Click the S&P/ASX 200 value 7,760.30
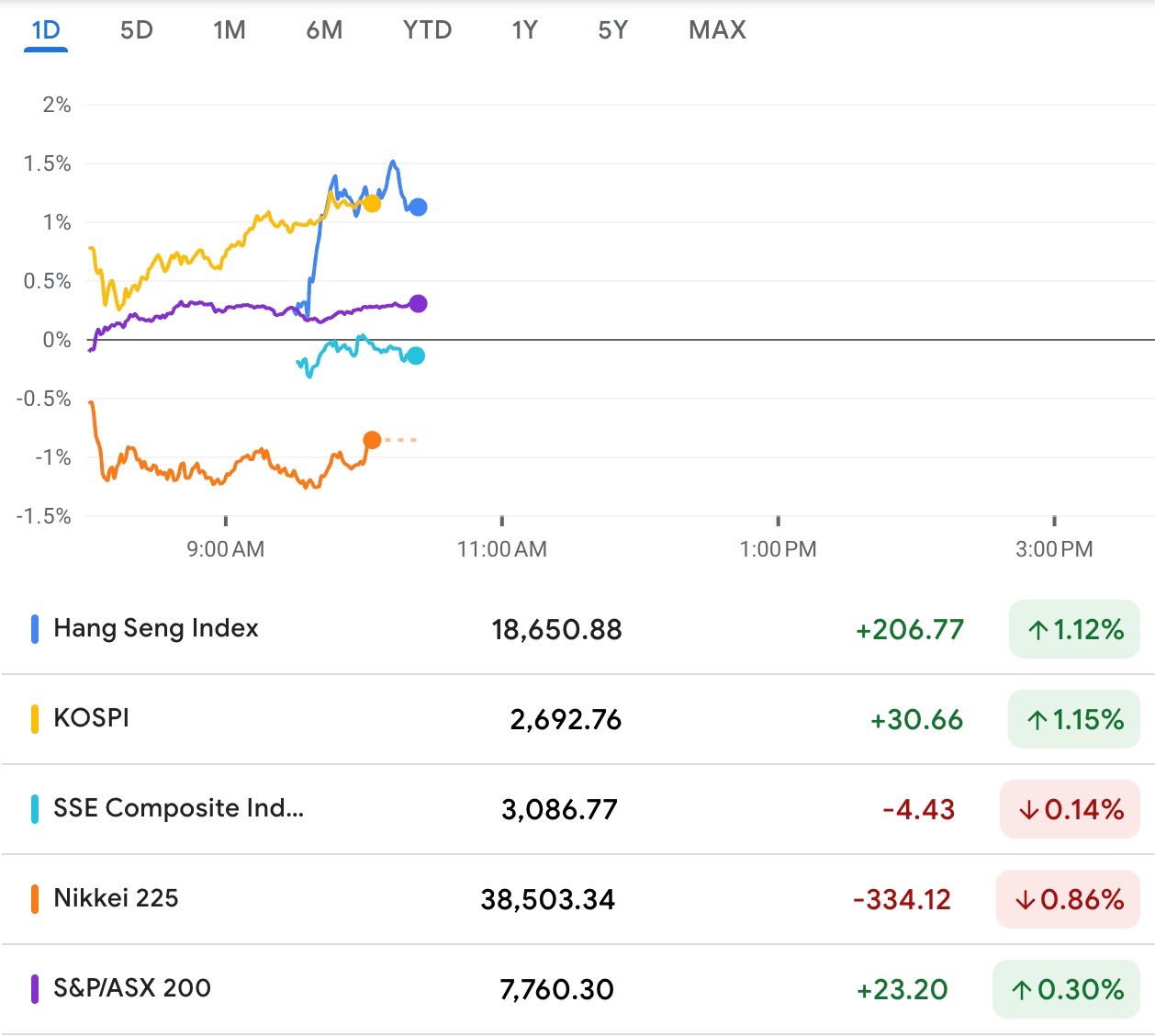Image resolution: width=1155 pixels, height=1036 pixels. pyautogui.click(x=556, y=990)
